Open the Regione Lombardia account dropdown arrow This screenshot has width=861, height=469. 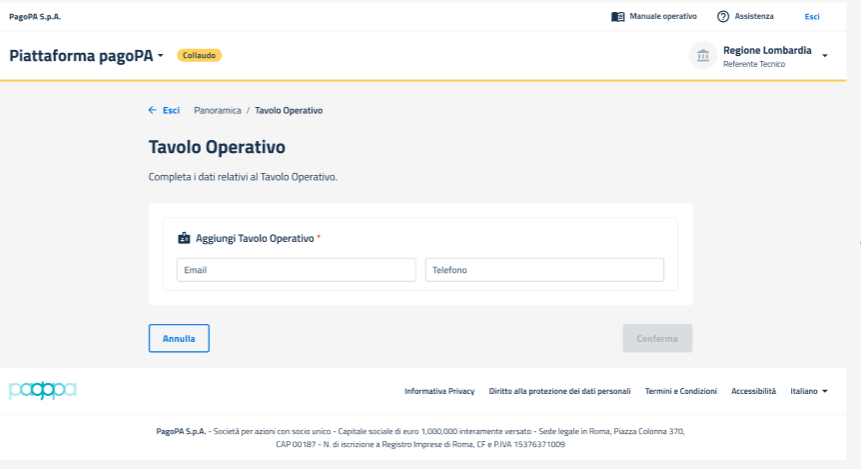coord(825,56)
